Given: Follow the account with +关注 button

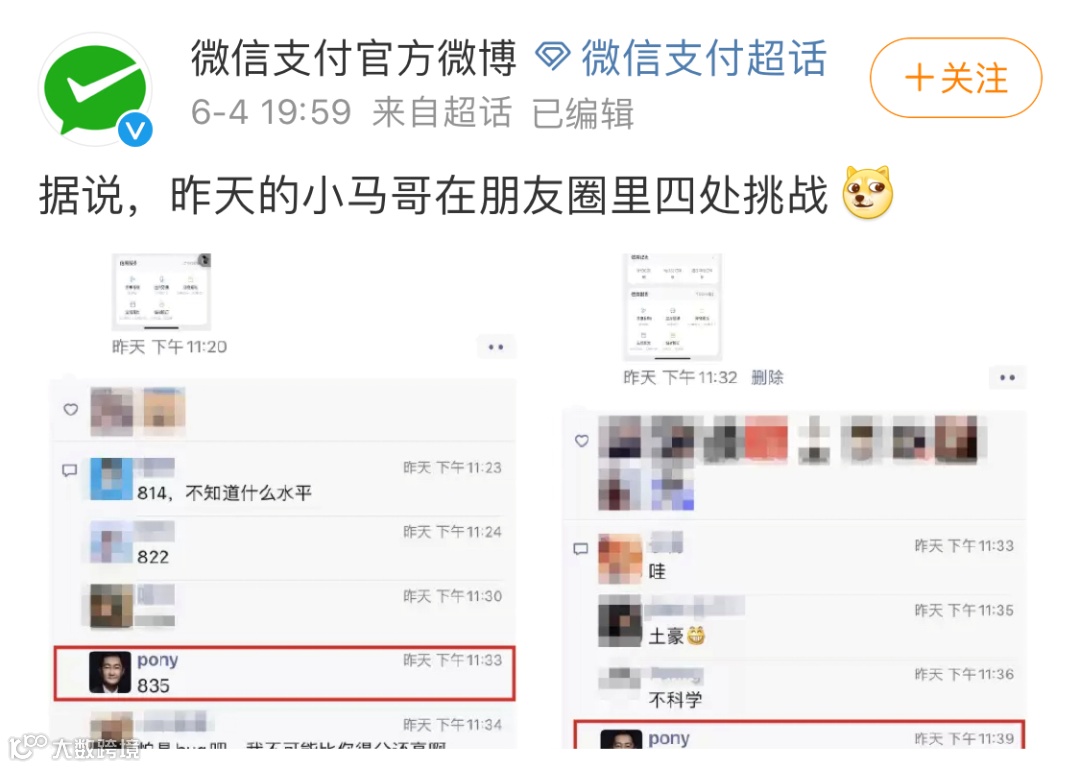Looking at the screenshot, I should coord(955,77).
